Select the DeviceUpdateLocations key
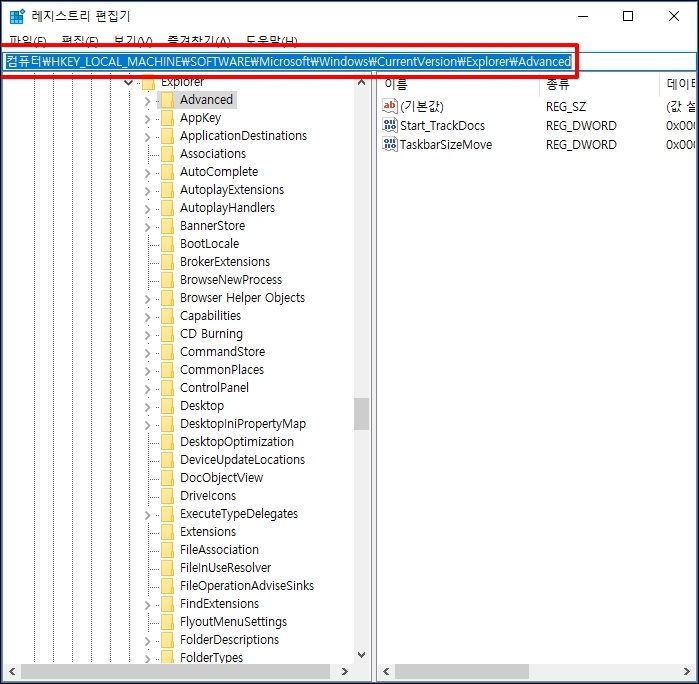The image size is (699, 684). [x=243, y=460]
